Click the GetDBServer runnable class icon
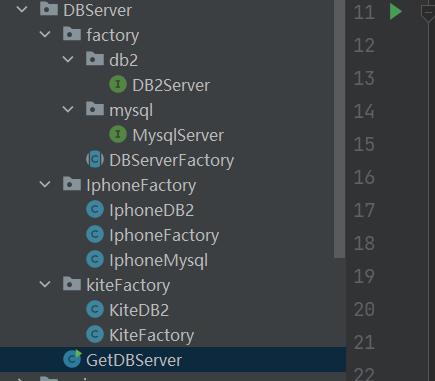The image size is (435, 381). pyautogui.click(x=72, y=359)
